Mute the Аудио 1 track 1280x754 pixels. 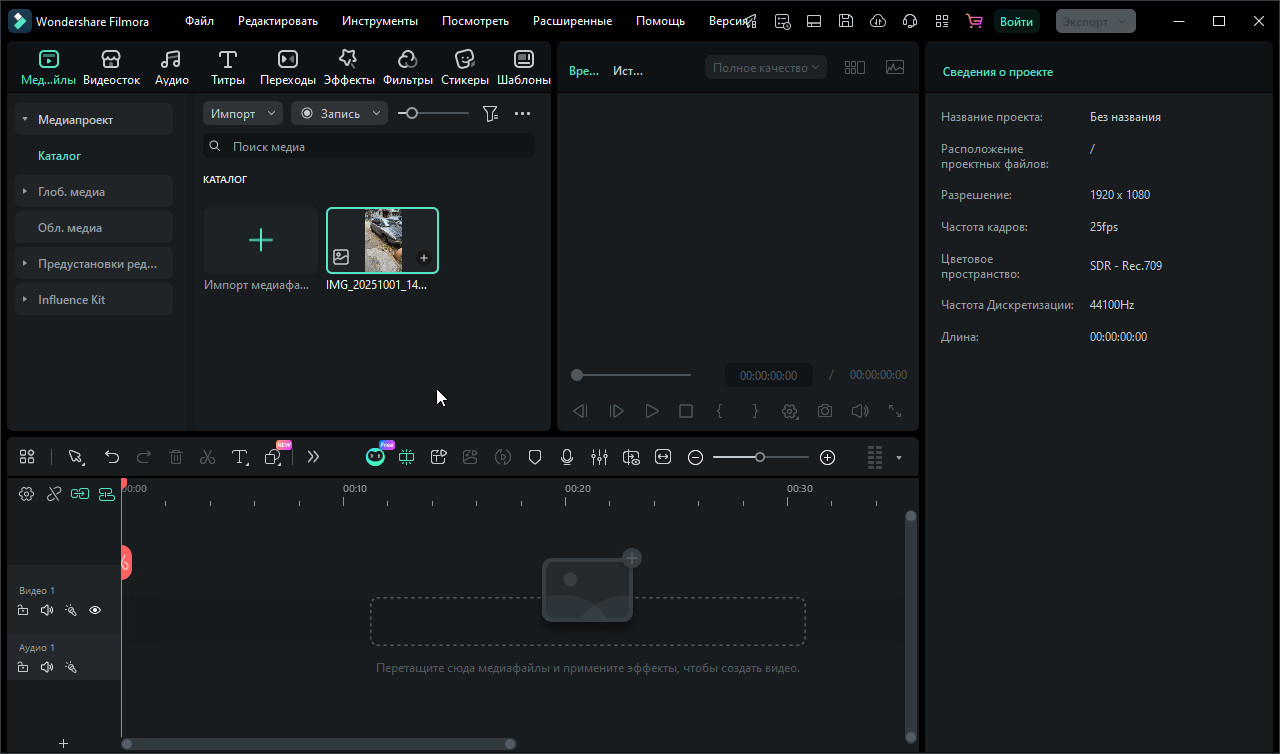click(47, 667)
